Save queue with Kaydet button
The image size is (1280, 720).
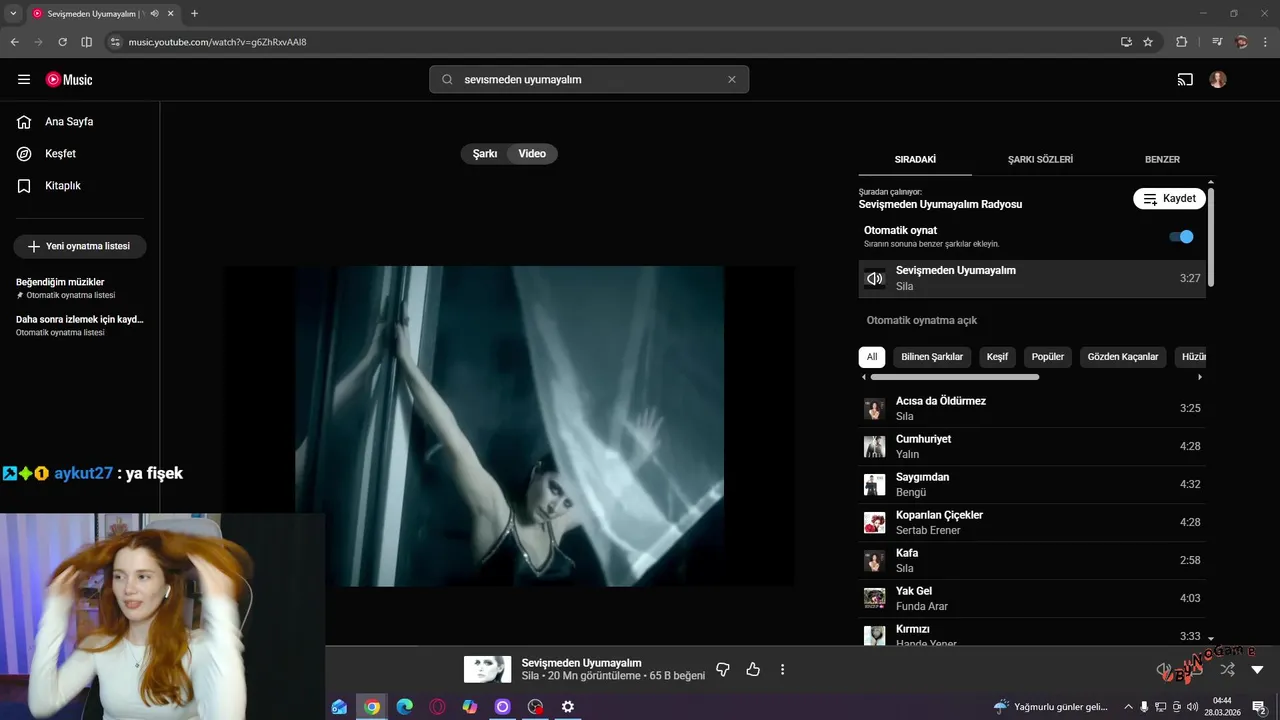(1169, 198)
